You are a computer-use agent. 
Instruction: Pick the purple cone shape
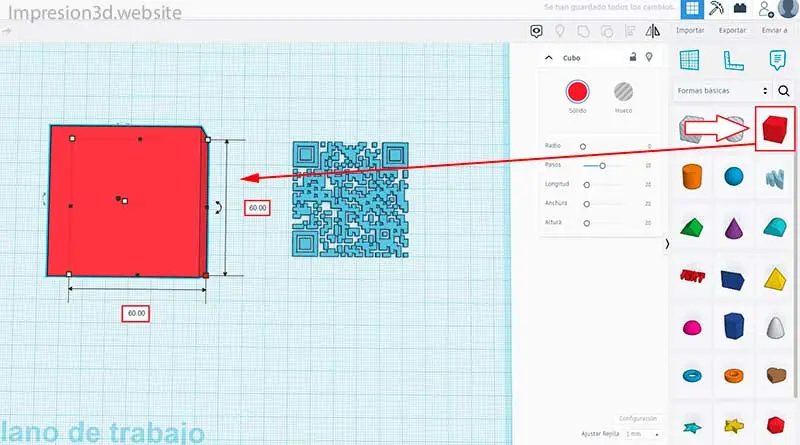[x=734, y=227]
